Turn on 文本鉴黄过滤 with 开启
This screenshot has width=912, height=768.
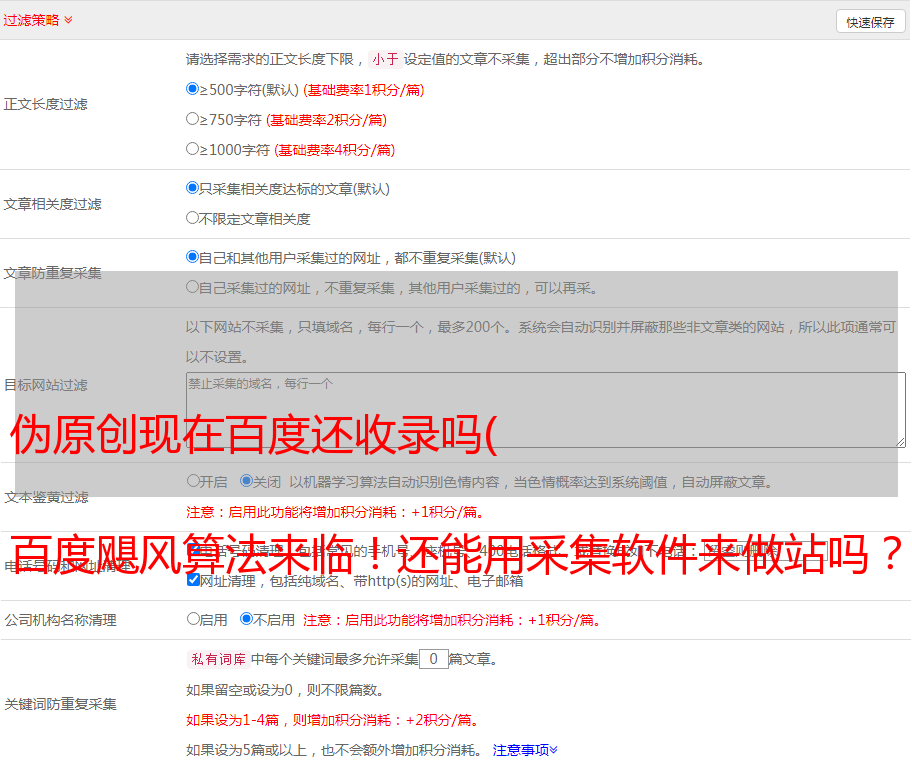pyautogui.click(x=193, y=481)
